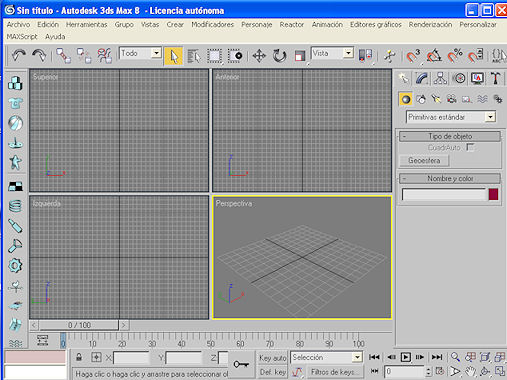This screenshot has height=380, width=507.
Task: Open the Edición menu
Action: pyautogui.click(x=48, y=25)
